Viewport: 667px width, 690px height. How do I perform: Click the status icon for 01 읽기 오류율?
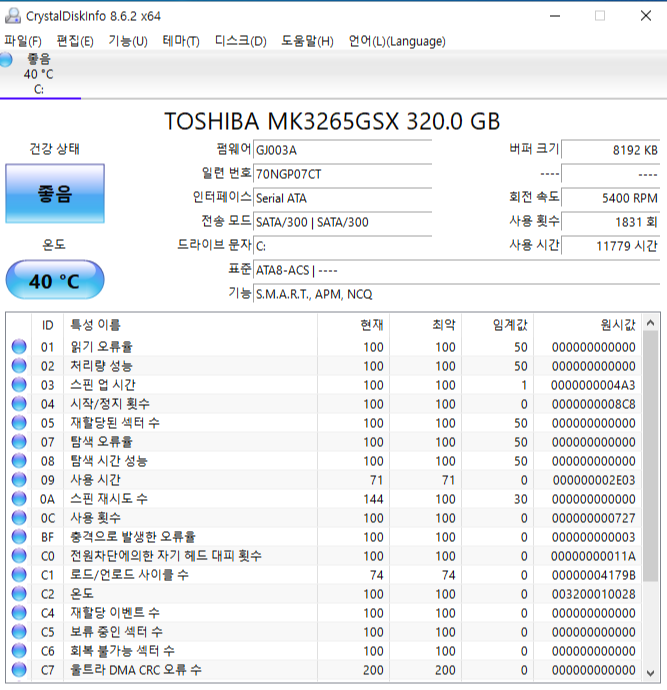pyautogui.click(x=19, y=347)
